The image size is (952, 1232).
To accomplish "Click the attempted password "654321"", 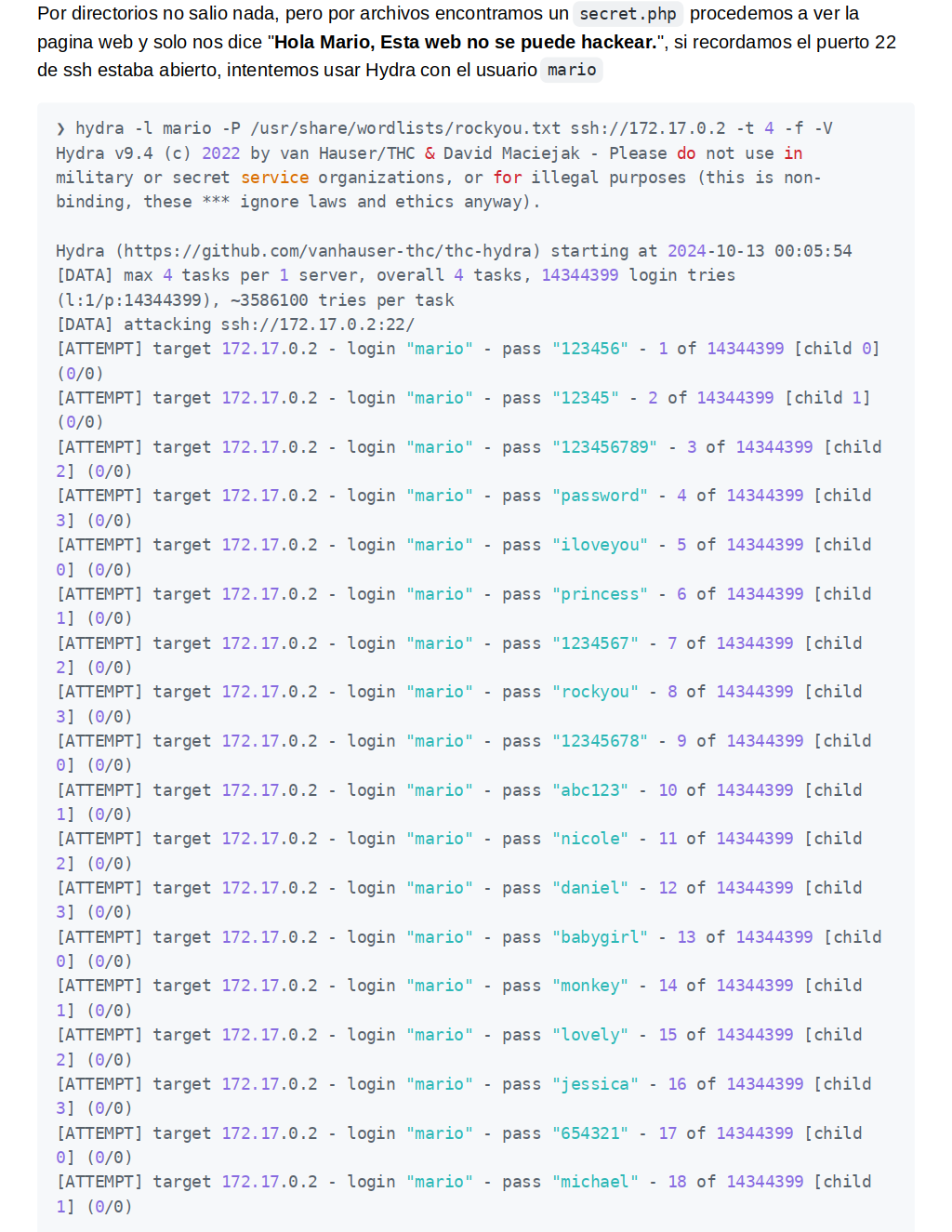I will [x=590, y=1133].
